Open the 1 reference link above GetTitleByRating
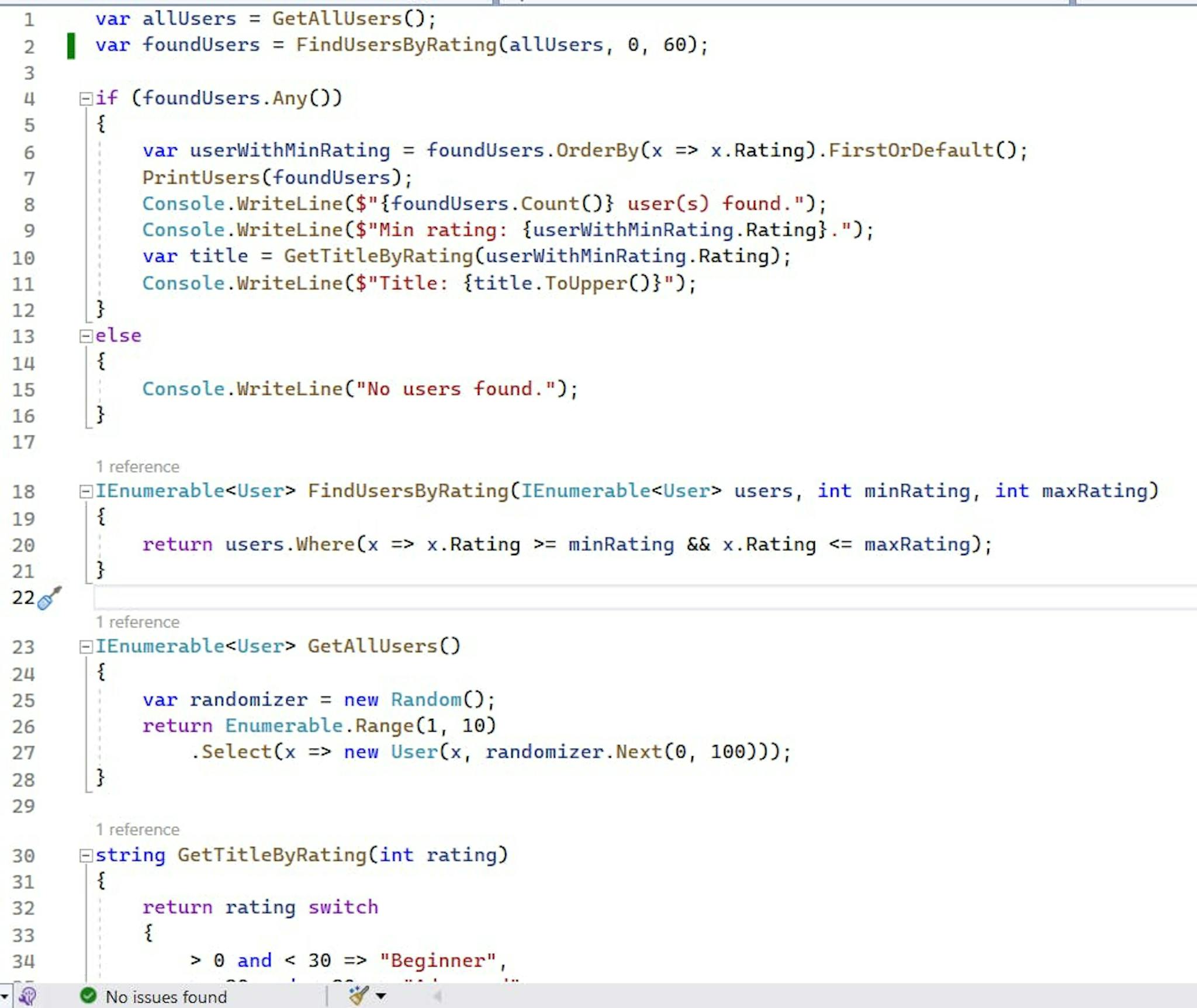This screenshot has width=1197, height=1008. tap(137, 829)
